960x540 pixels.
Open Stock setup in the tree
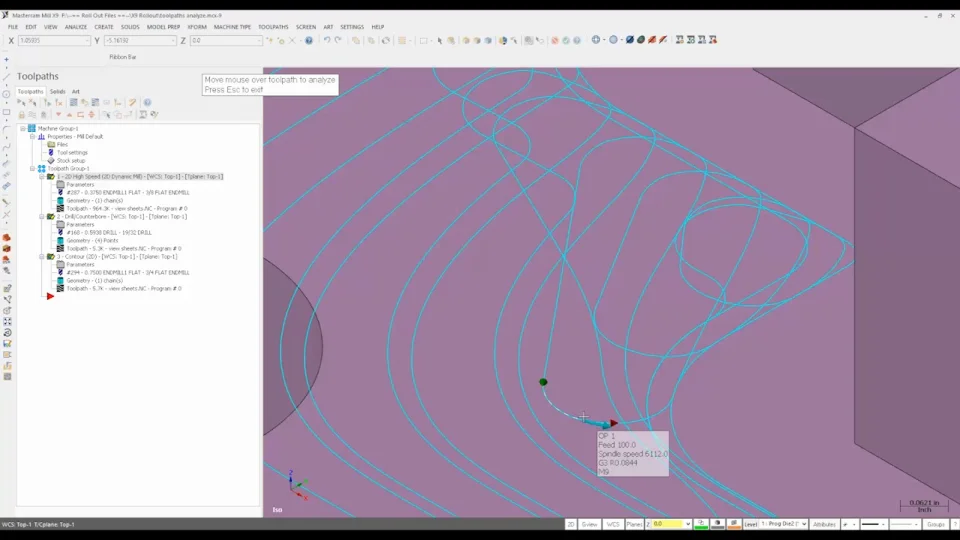point(70,160)
